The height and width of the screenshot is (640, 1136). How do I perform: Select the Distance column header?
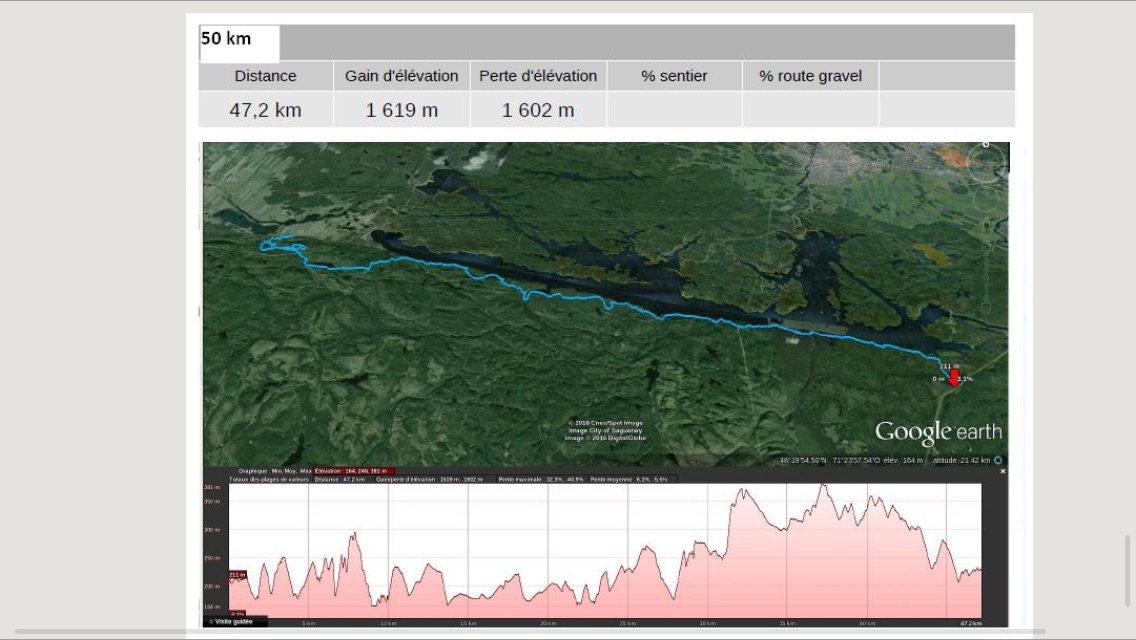point(265,76)
